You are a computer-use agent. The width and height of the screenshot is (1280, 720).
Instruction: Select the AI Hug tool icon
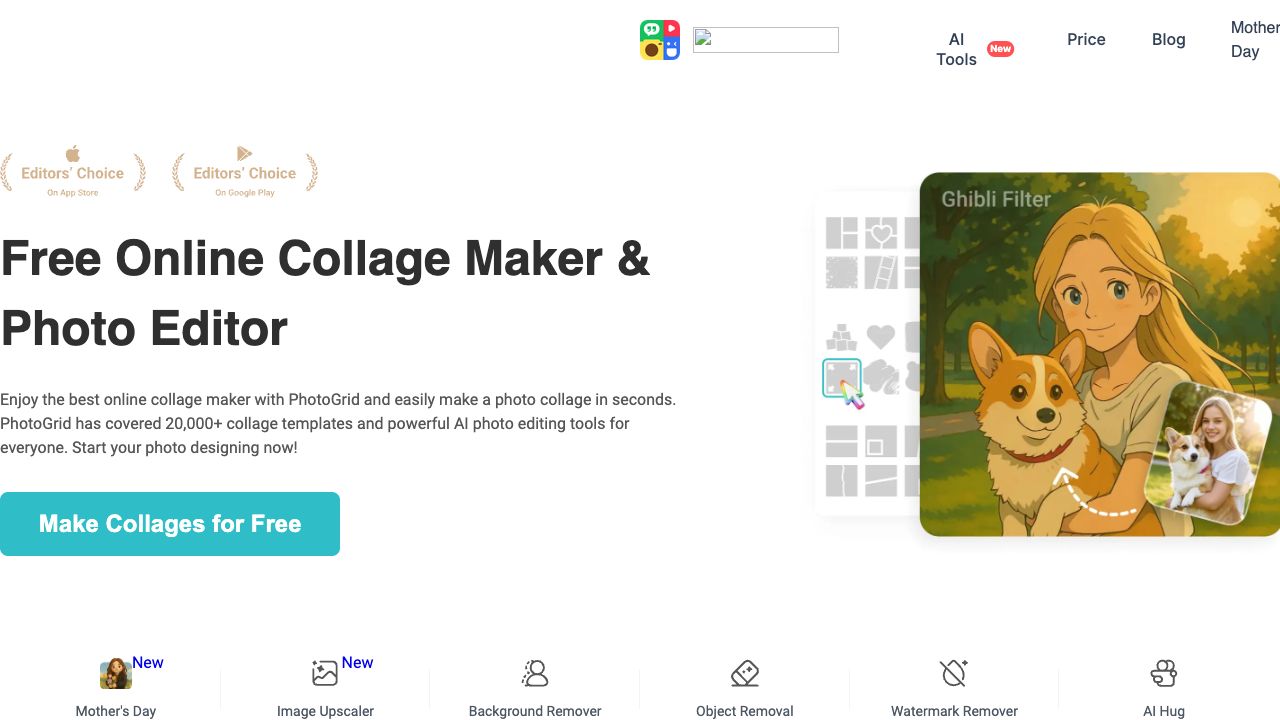1164,673
